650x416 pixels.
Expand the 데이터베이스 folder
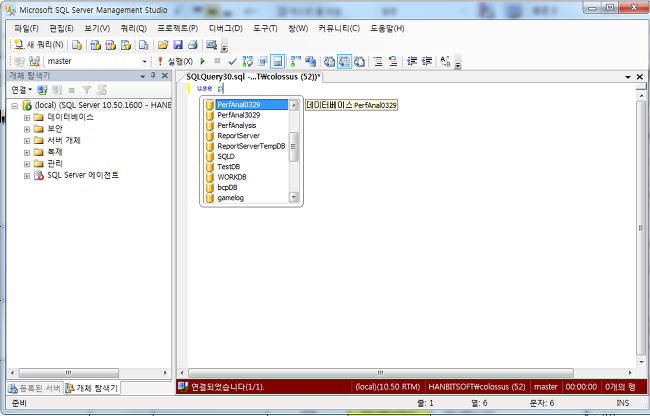27,117
